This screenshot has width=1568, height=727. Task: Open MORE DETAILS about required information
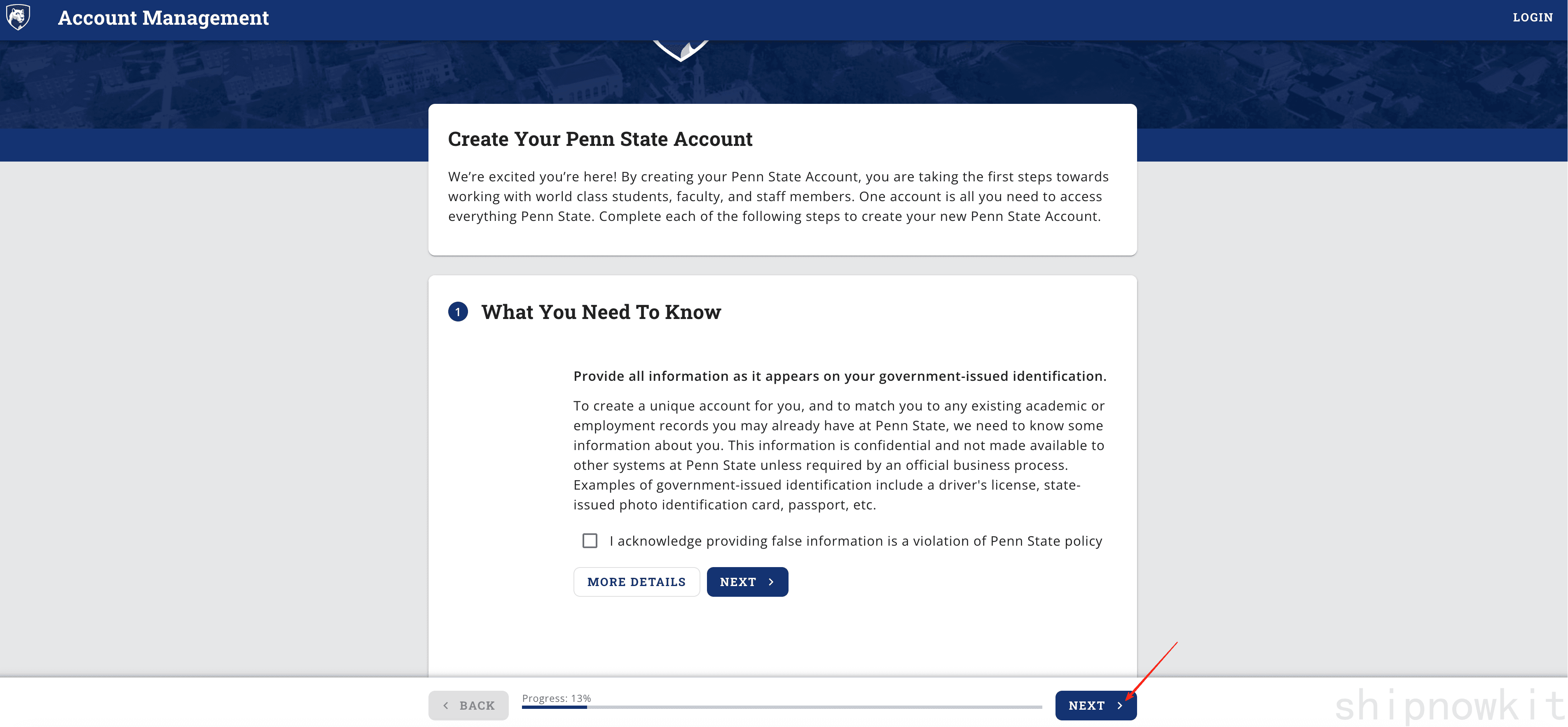(x=636, y=582)
